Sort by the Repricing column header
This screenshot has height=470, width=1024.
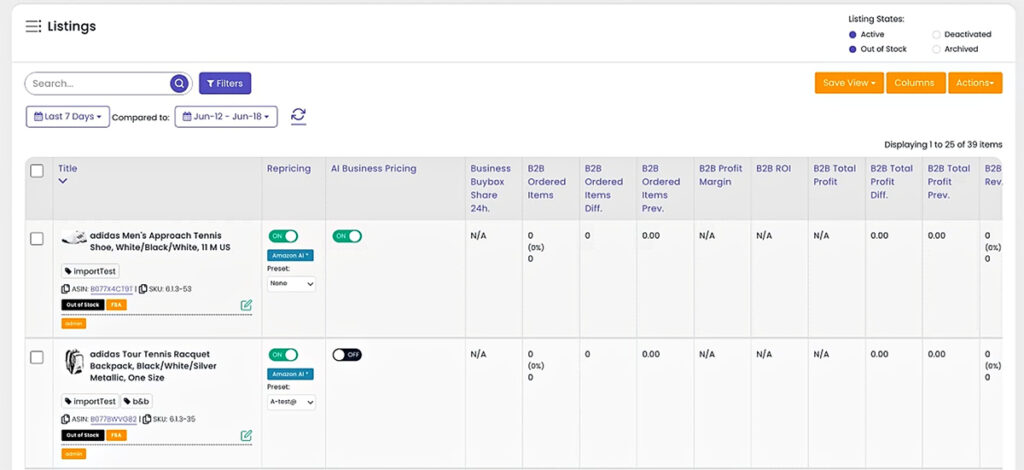click(289, 168)
